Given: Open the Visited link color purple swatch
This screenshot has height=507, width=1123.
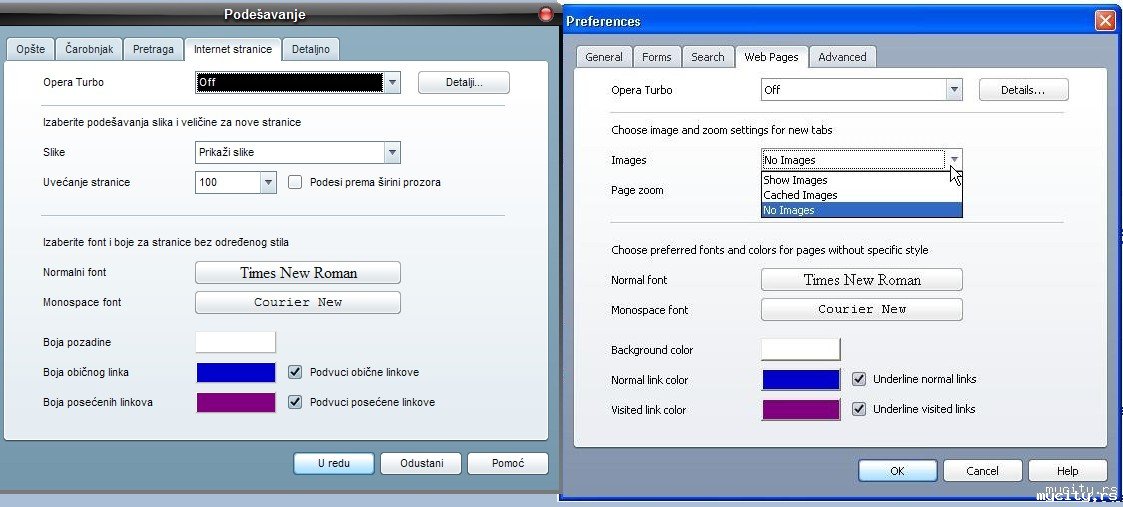Looking at the screenshot, I should (x=801, y=410).
